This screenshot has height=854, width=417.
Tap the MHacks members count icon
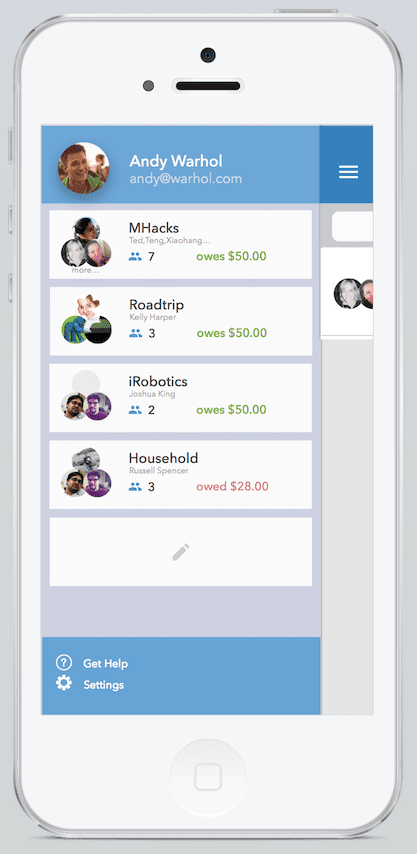(135, 256)
